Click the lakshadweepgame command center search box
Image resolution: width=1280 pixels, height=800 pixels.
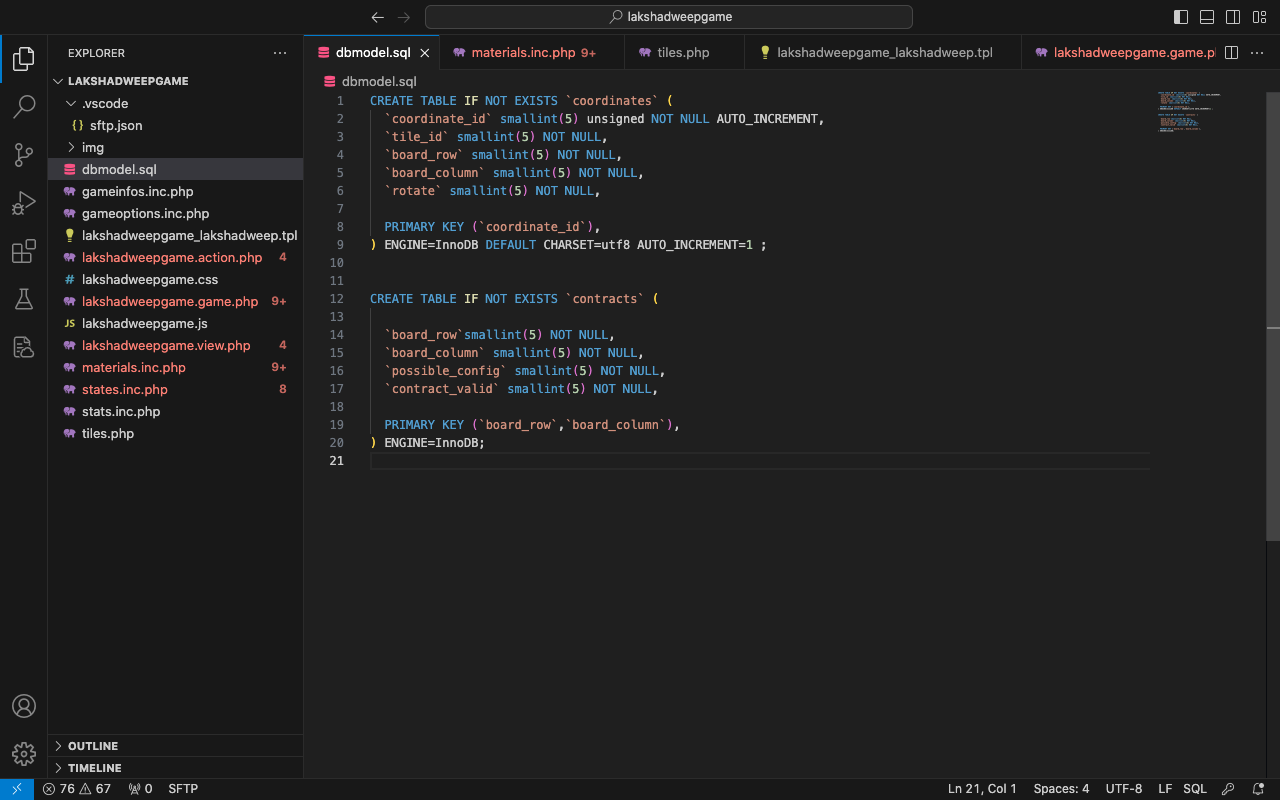point(668,17)
